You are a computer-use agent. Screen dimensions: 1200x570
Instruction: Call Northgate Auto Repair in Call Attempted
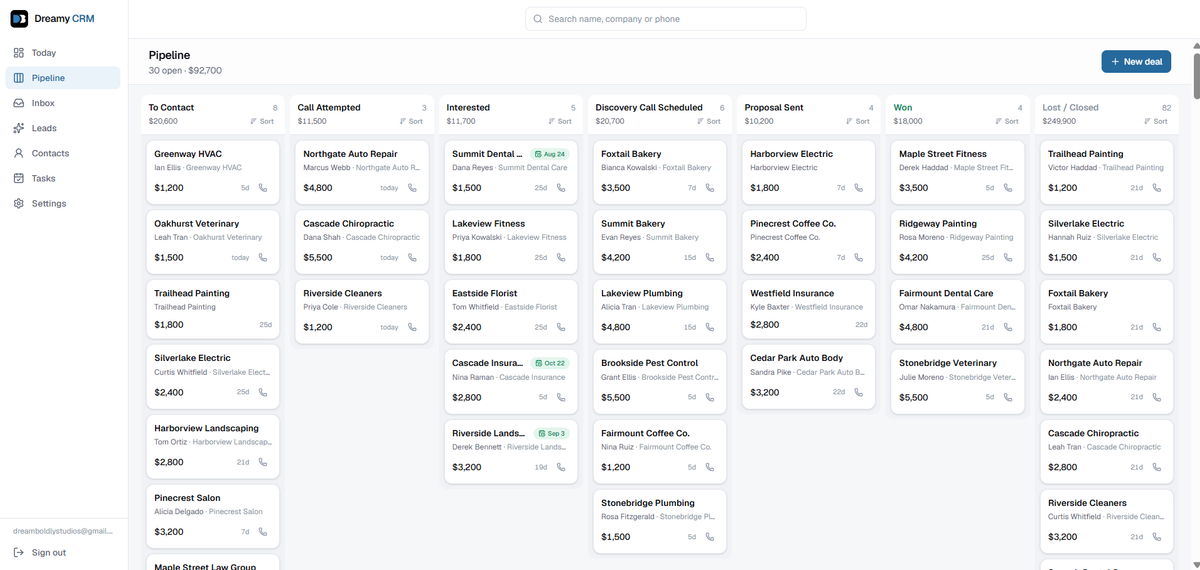(x=412, y=188)
